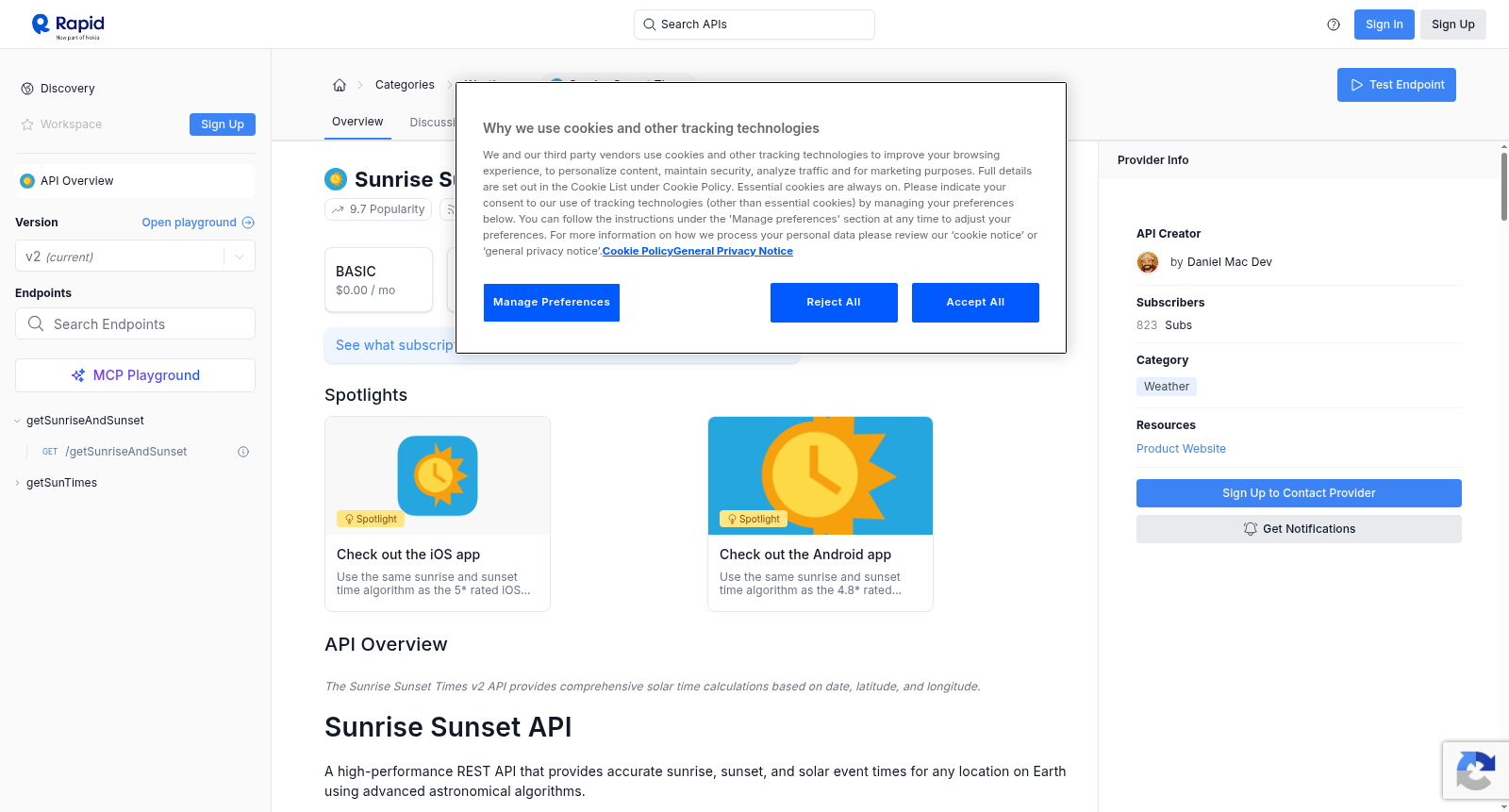Click the API Overview sun icon
Viewport: 1509px width, 812px height.
point(27,181)
